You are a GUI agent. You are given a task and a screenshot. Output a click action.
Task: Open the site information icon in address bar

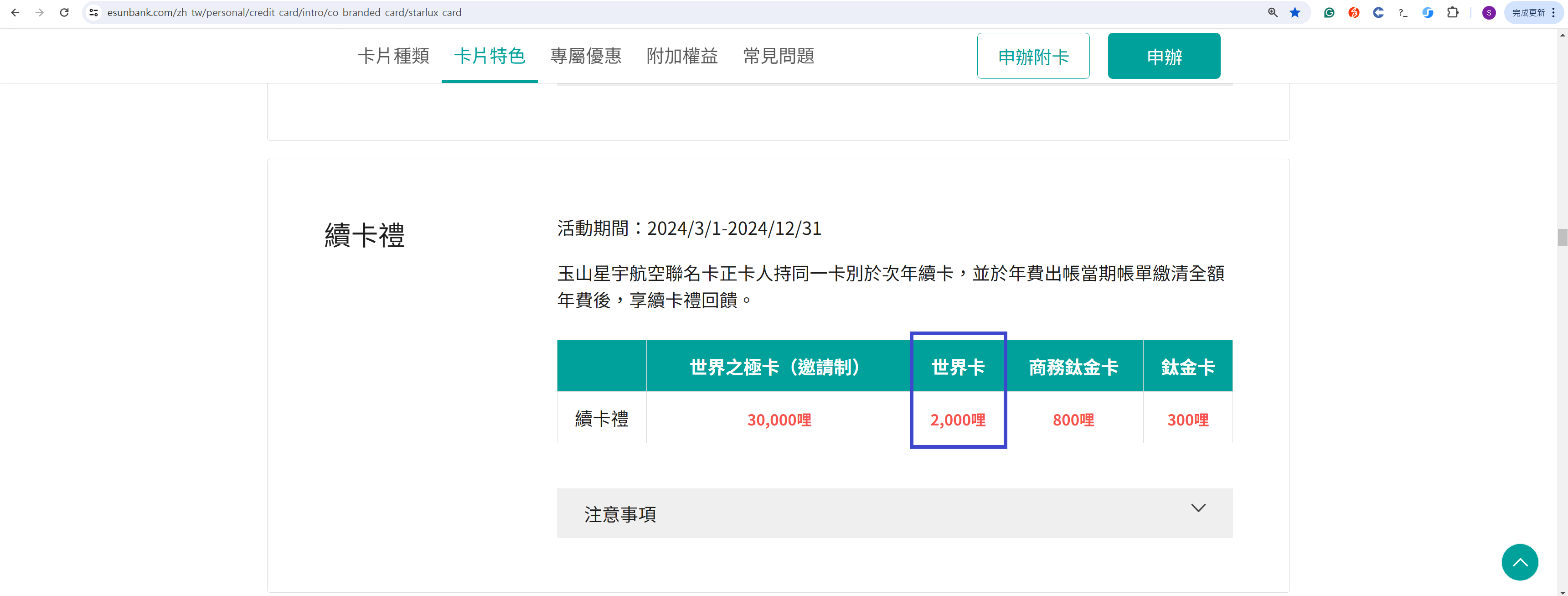pyautogui.click(x=94, y=13)
